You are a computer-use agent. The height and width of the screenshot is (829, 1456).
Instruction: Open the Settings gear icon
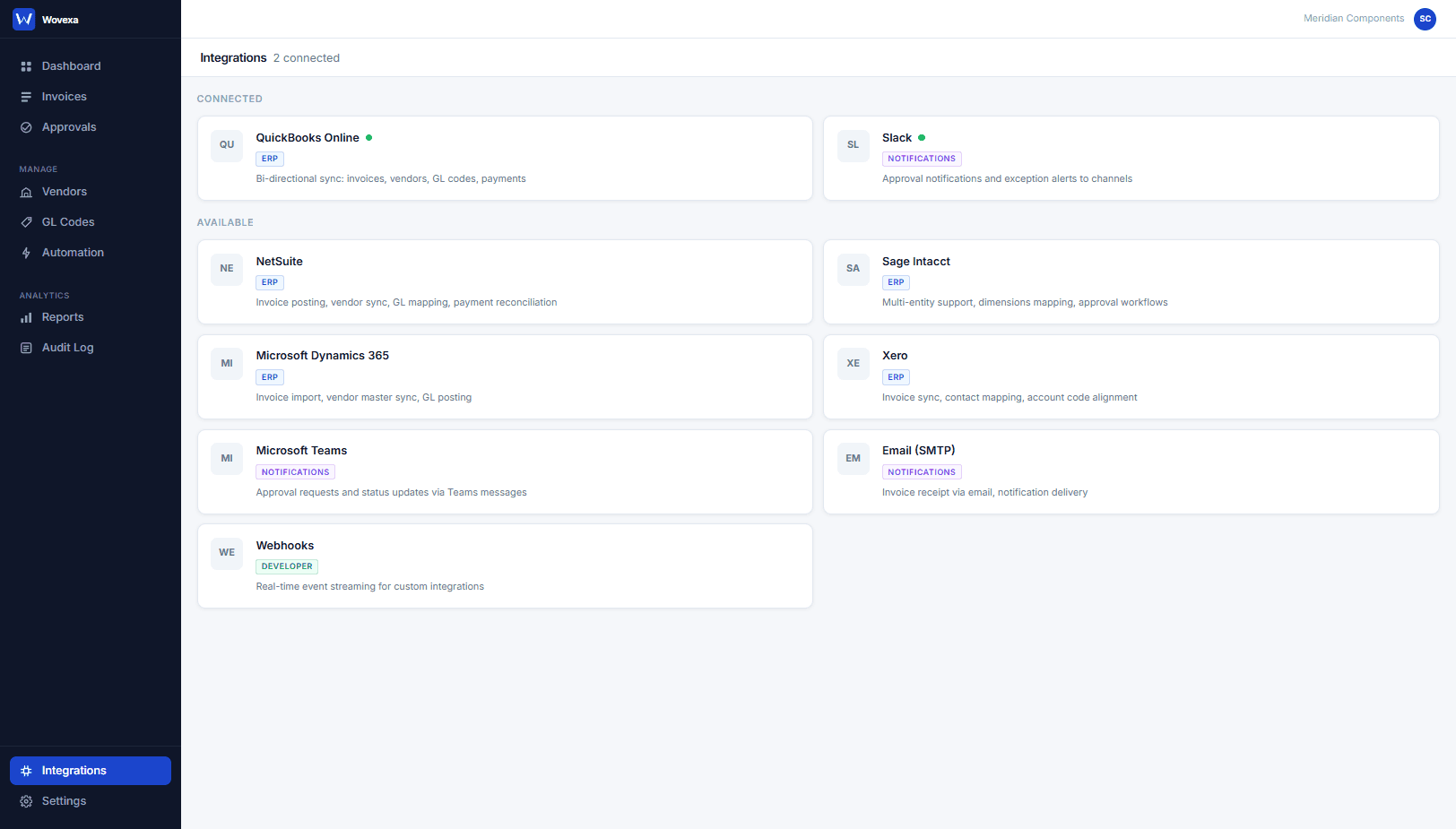(27, 800)
